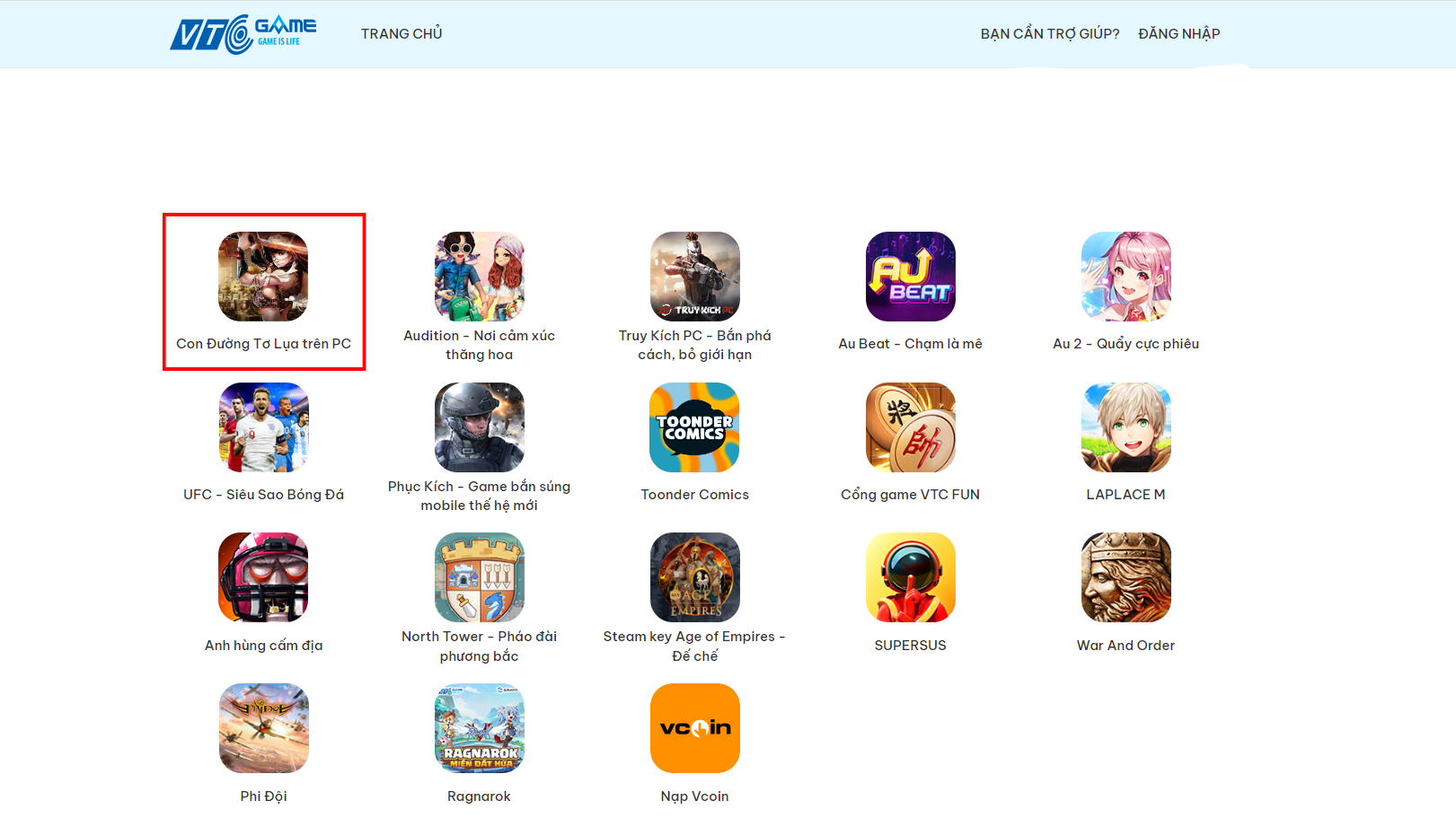Click the 'LAPLACE M' text label
Image resolution: width=1456 pixels, height=827 pixels.
pyautogui.click(x=1125, y=495)
